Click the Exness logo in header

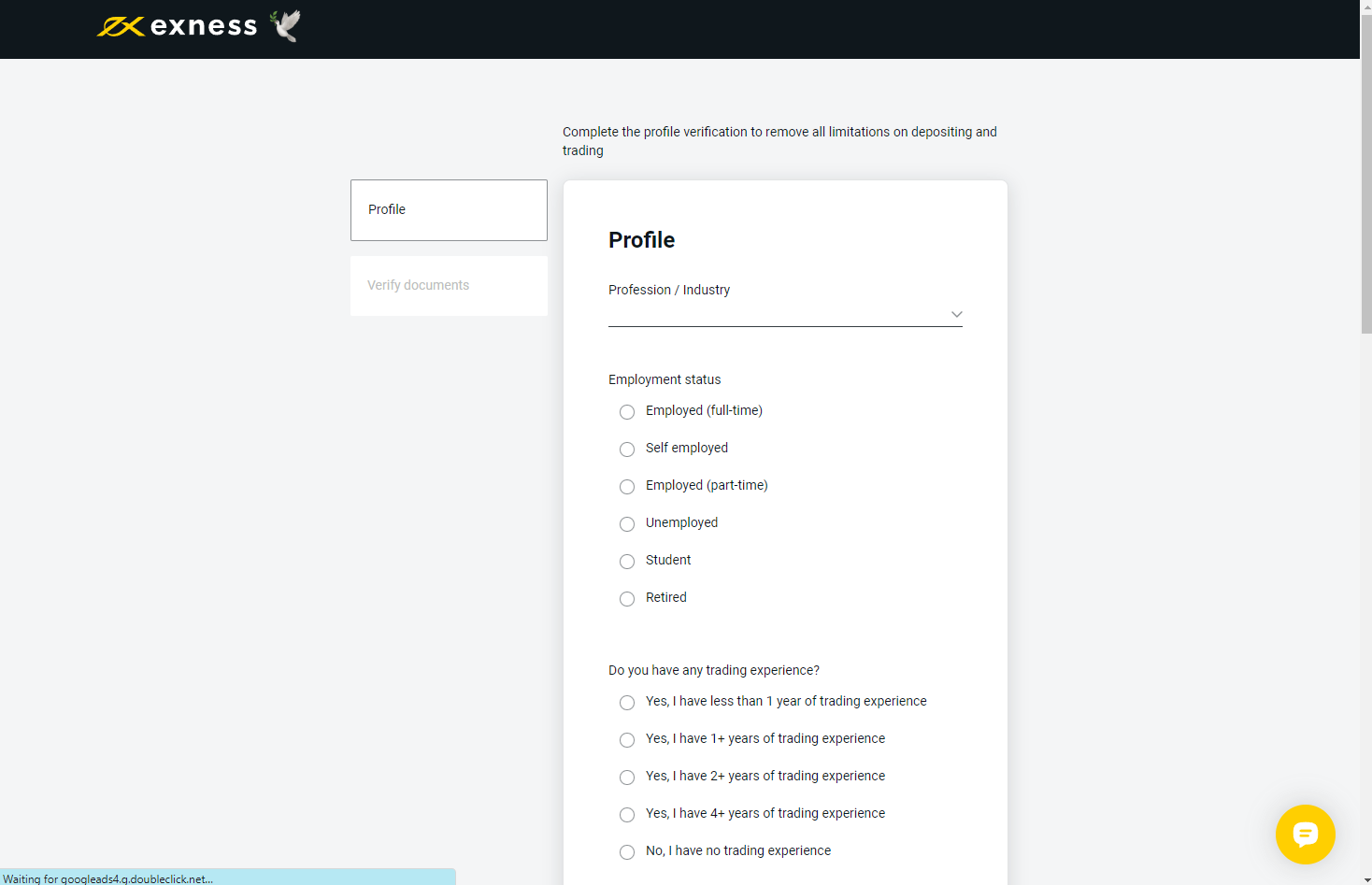tap(178, 26)
